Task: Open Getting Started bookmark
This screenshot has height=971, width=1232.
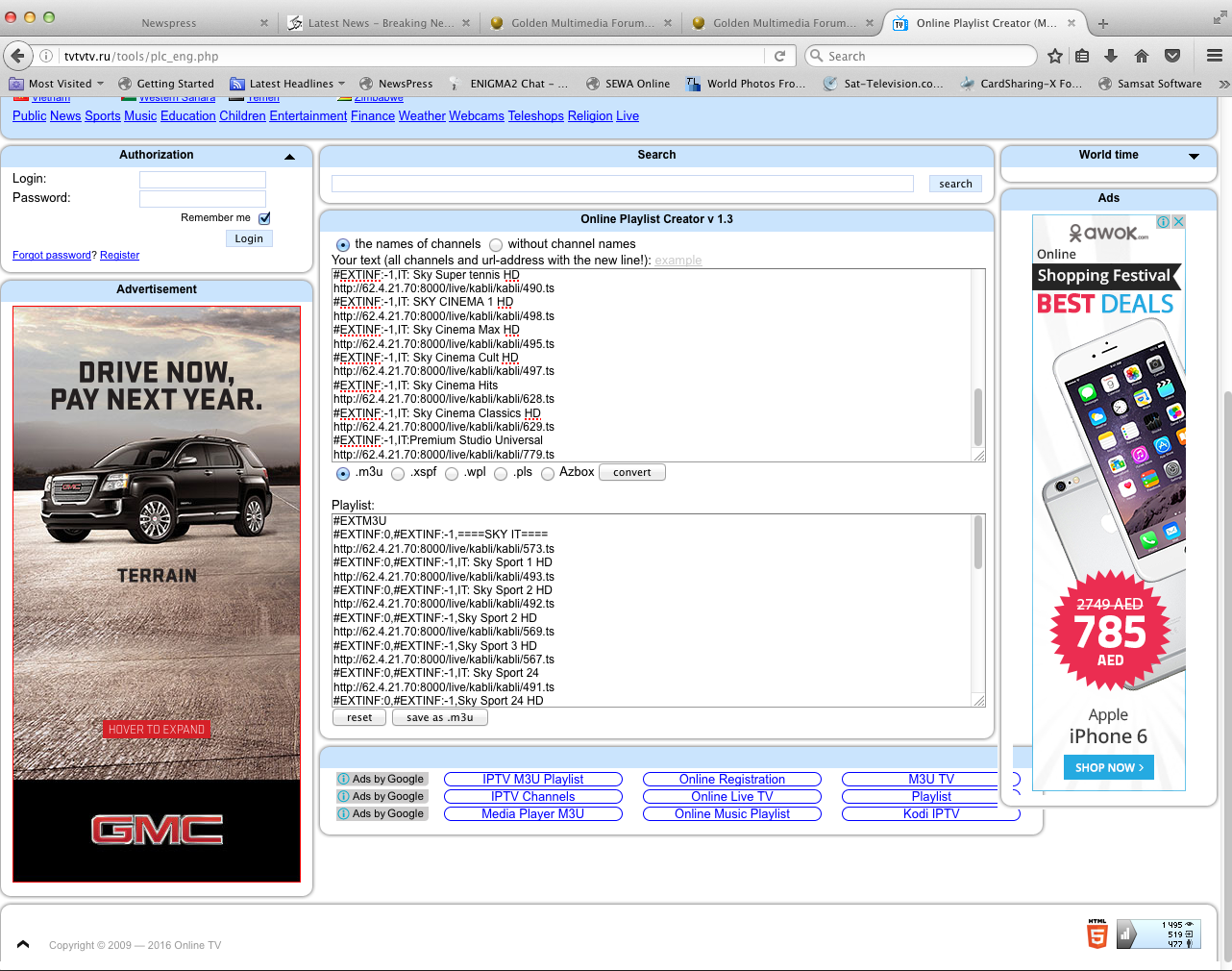Action: coord(165,84)
